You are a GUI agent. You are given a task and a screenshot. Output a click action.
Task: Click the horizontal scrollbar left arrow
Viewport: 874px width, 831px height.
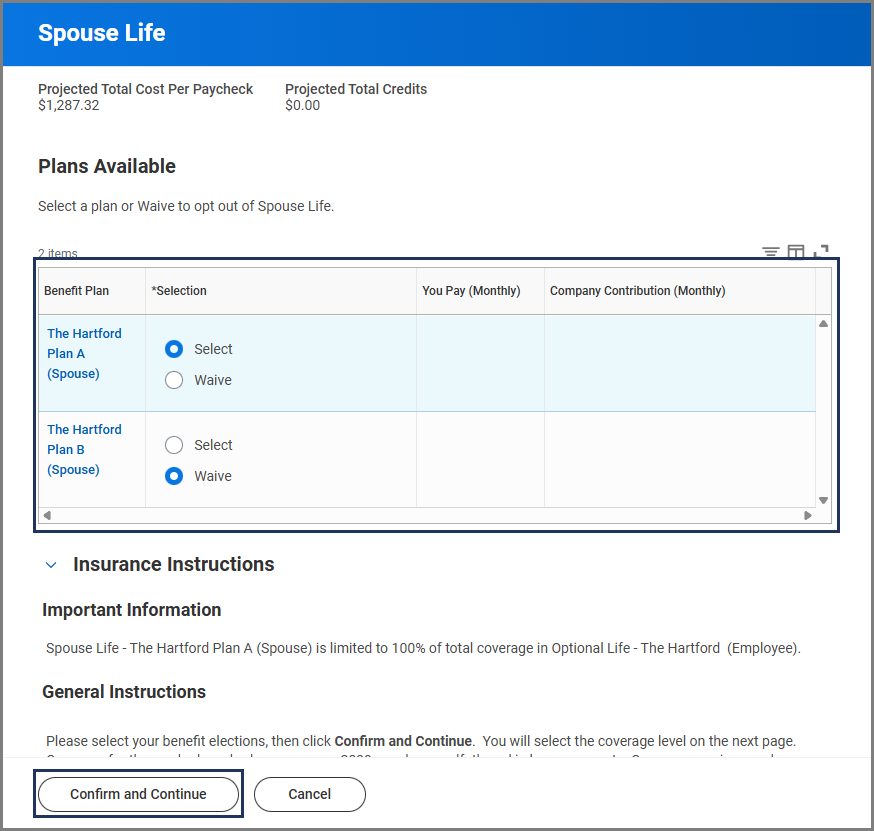[x=47, y=516]
